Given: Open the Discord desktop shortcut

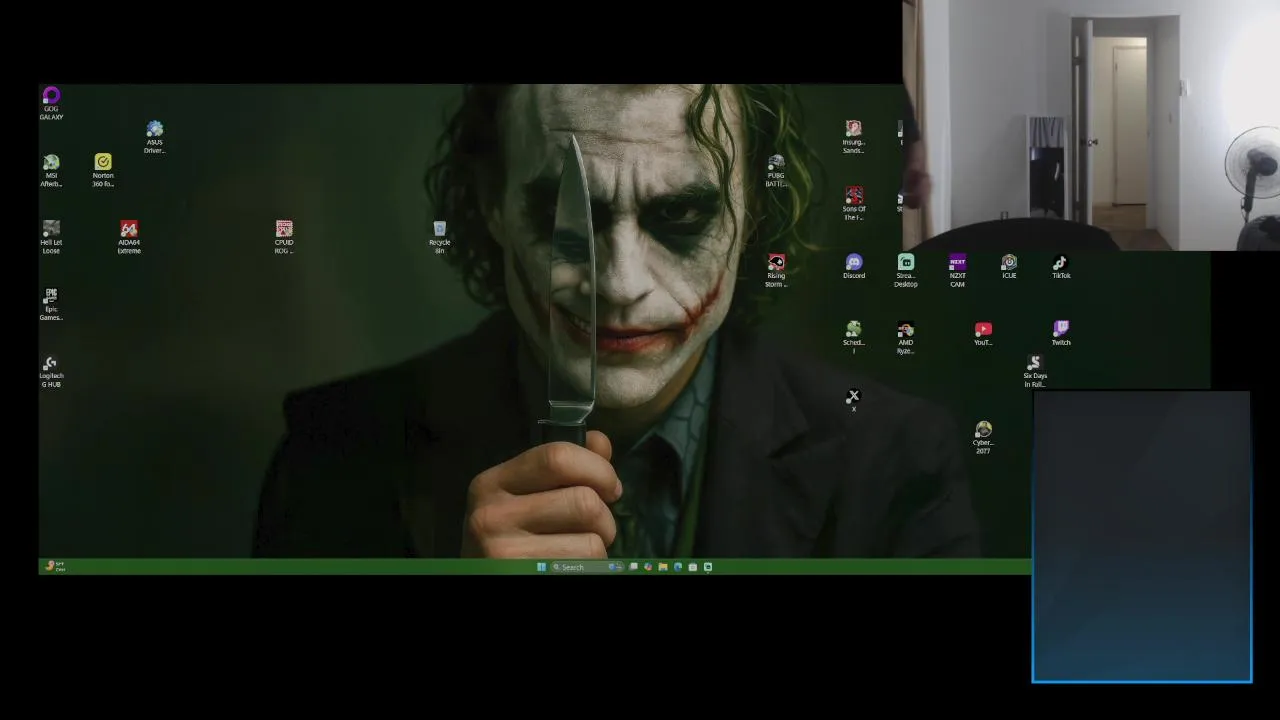Looking at the screenshot, I should coord(853,266).
